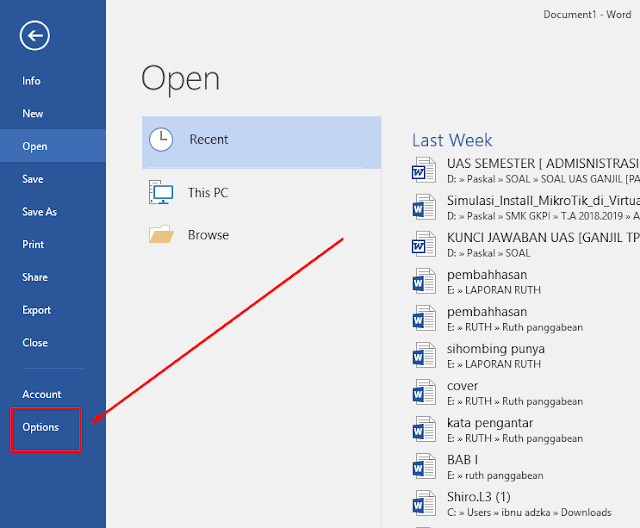
Task: Open the Shiro.L3 (1) document
Action: 479,497
